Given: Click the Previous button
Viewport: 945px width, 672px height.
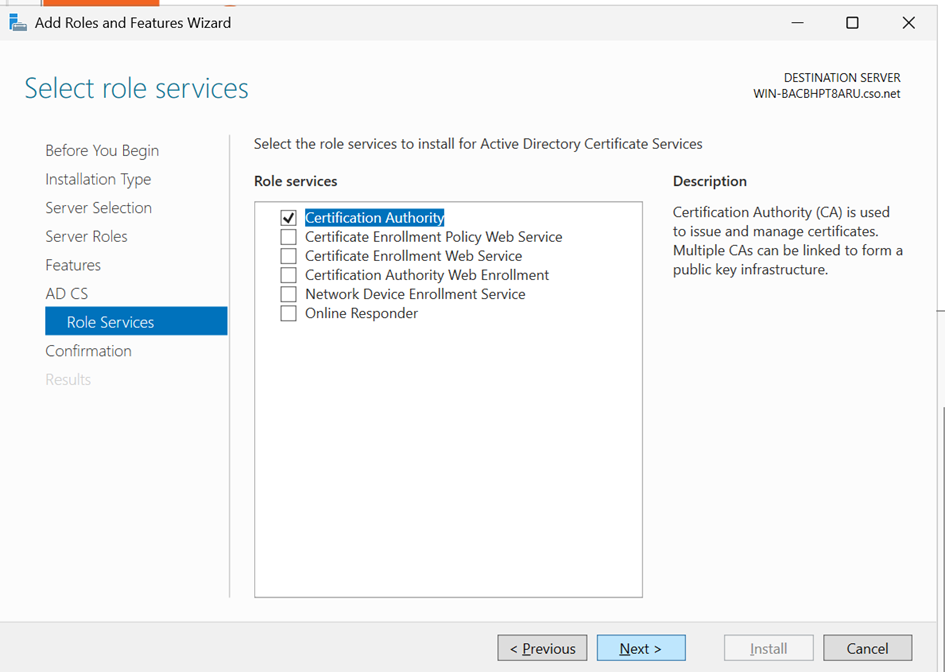Looking at the screenshot, I should point(542,648).
